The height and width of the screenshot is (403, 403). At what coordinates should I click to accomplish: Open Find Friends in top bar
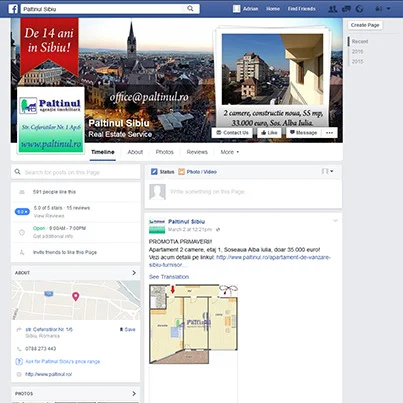pos(302,9)
